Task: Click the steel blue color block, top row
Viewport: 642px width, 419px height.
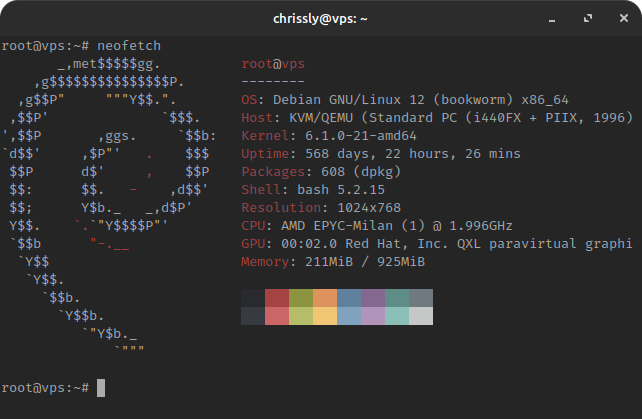Action: point(349,298)
